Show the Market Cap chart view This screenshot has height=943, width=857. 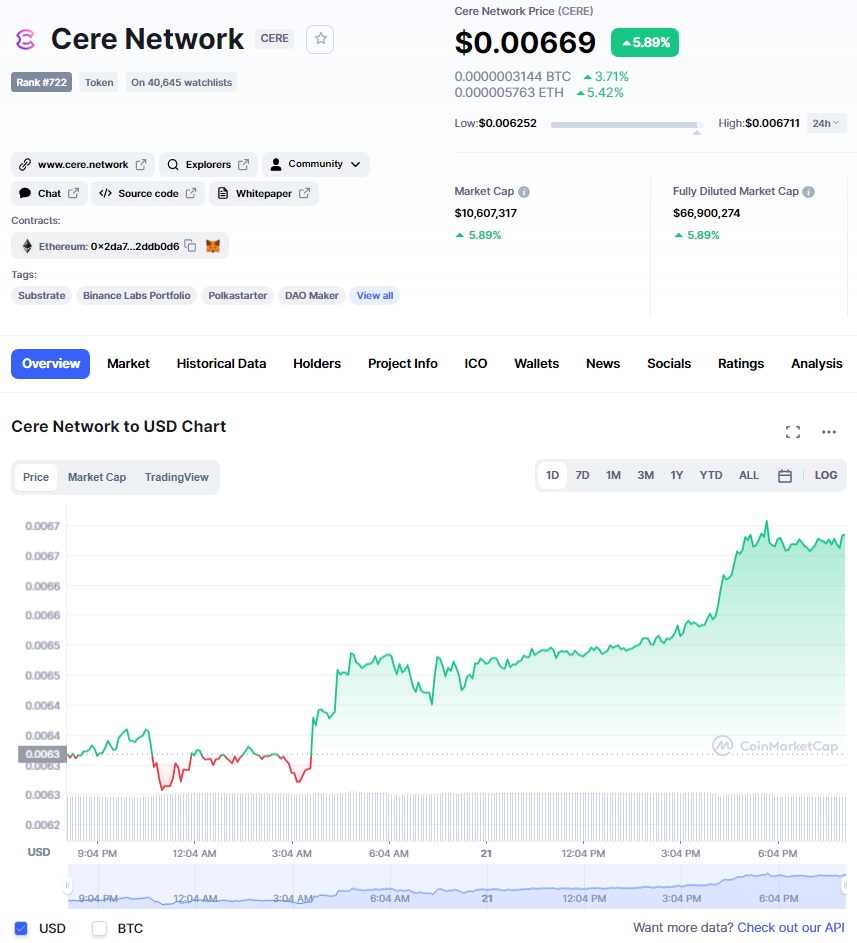coord(97,478)
